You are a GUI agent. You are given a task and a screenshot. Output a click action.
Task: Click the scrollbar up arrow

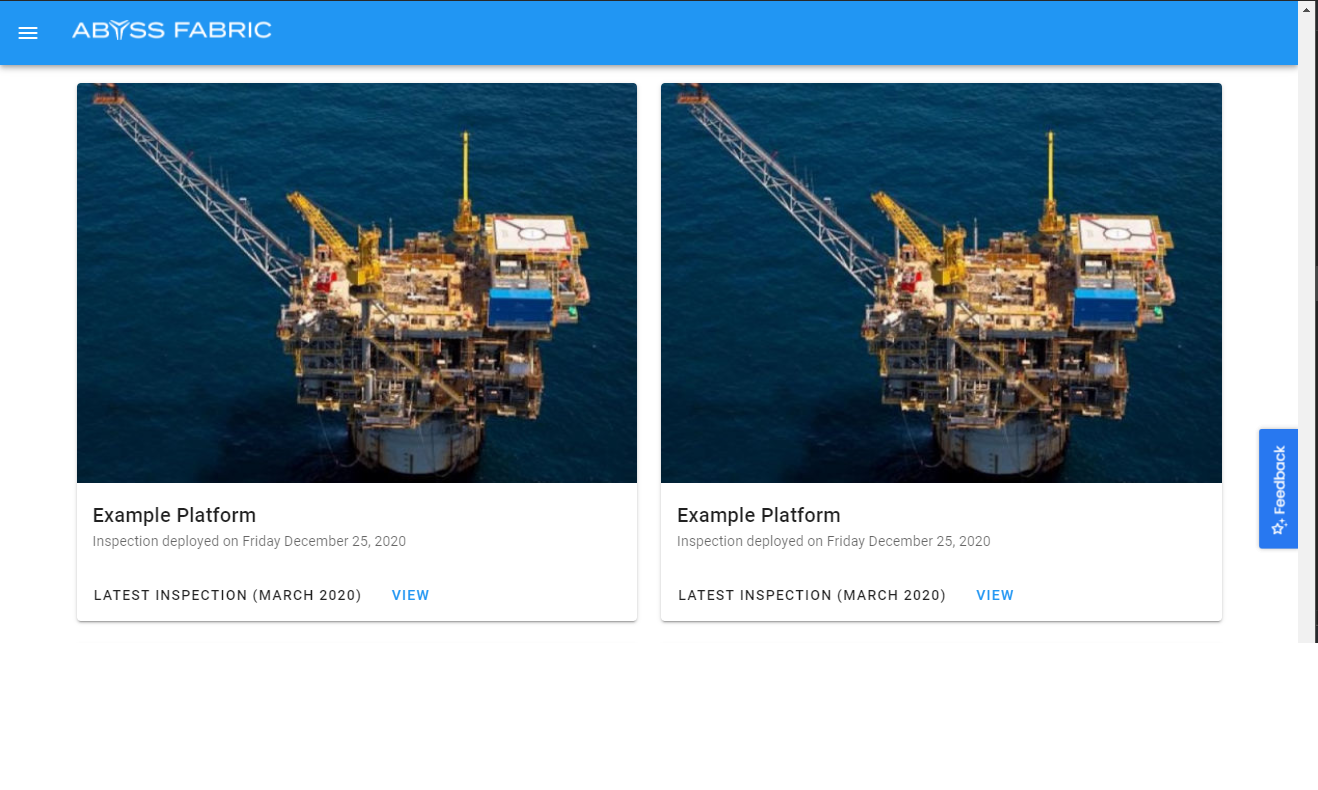tap(1307, 8)
